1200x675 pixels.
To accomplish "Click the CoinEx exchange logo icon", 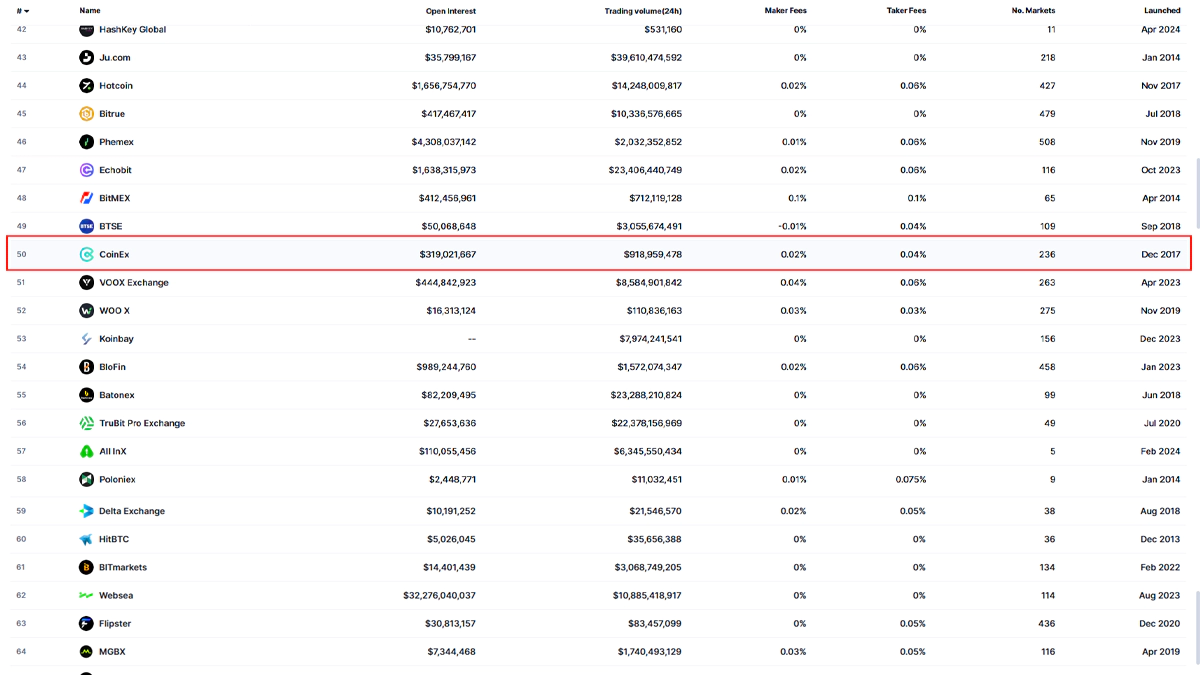I will click(87, 255).
